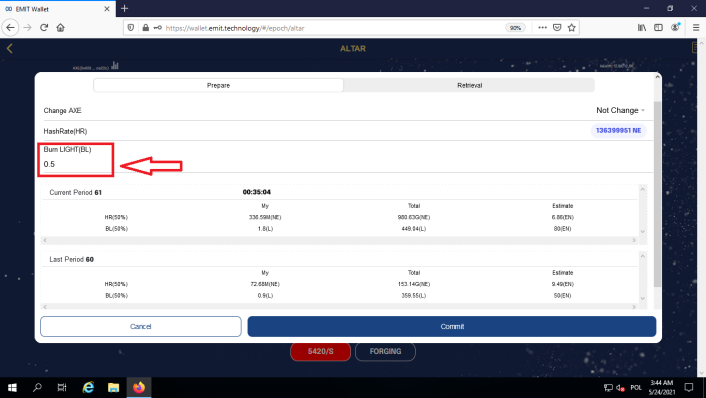Click the browser forward arrow
706x398 pixels.
click(x=27, y=27)
